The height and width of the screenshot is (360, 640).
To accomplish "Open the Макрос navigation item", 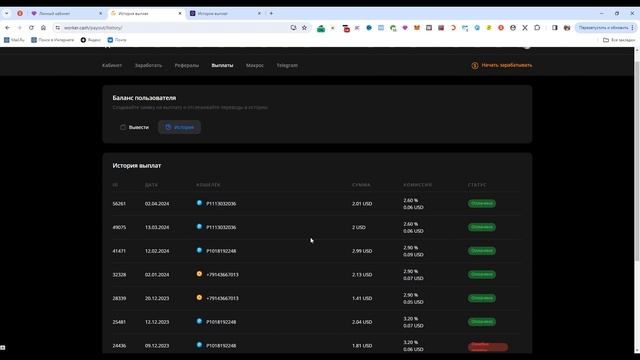I will click(x=255, y=65).
